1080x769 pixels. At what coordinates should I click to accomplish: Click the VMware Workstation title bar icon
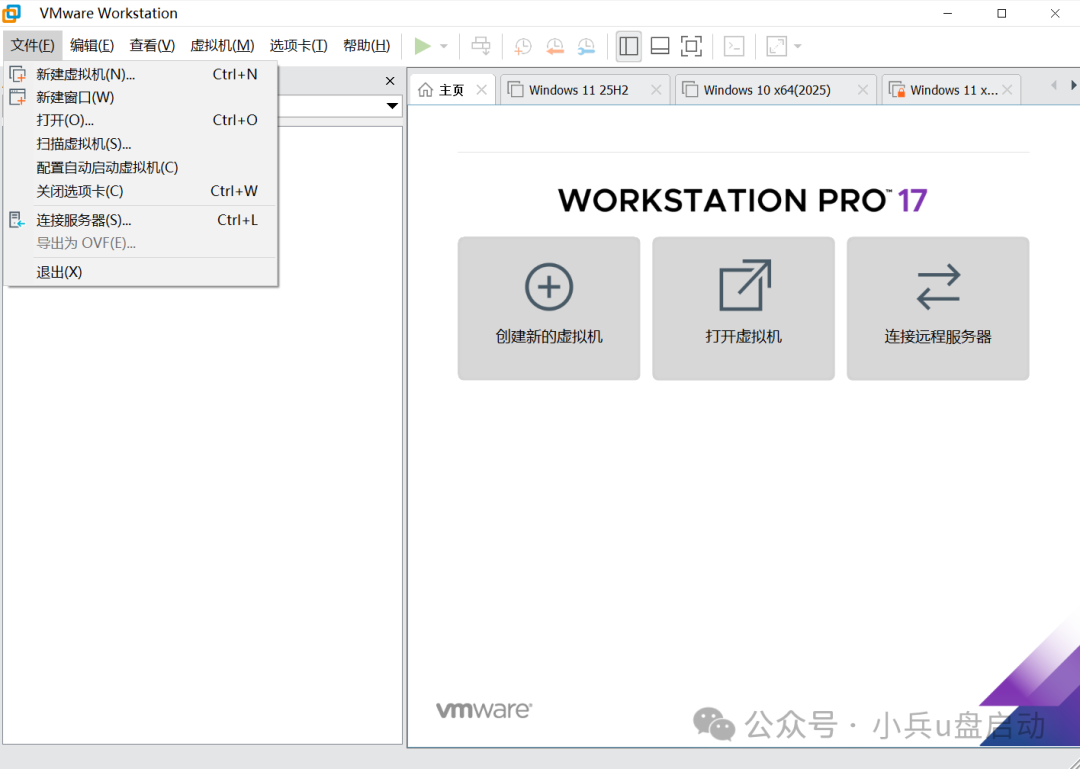(x=11, y=13)
